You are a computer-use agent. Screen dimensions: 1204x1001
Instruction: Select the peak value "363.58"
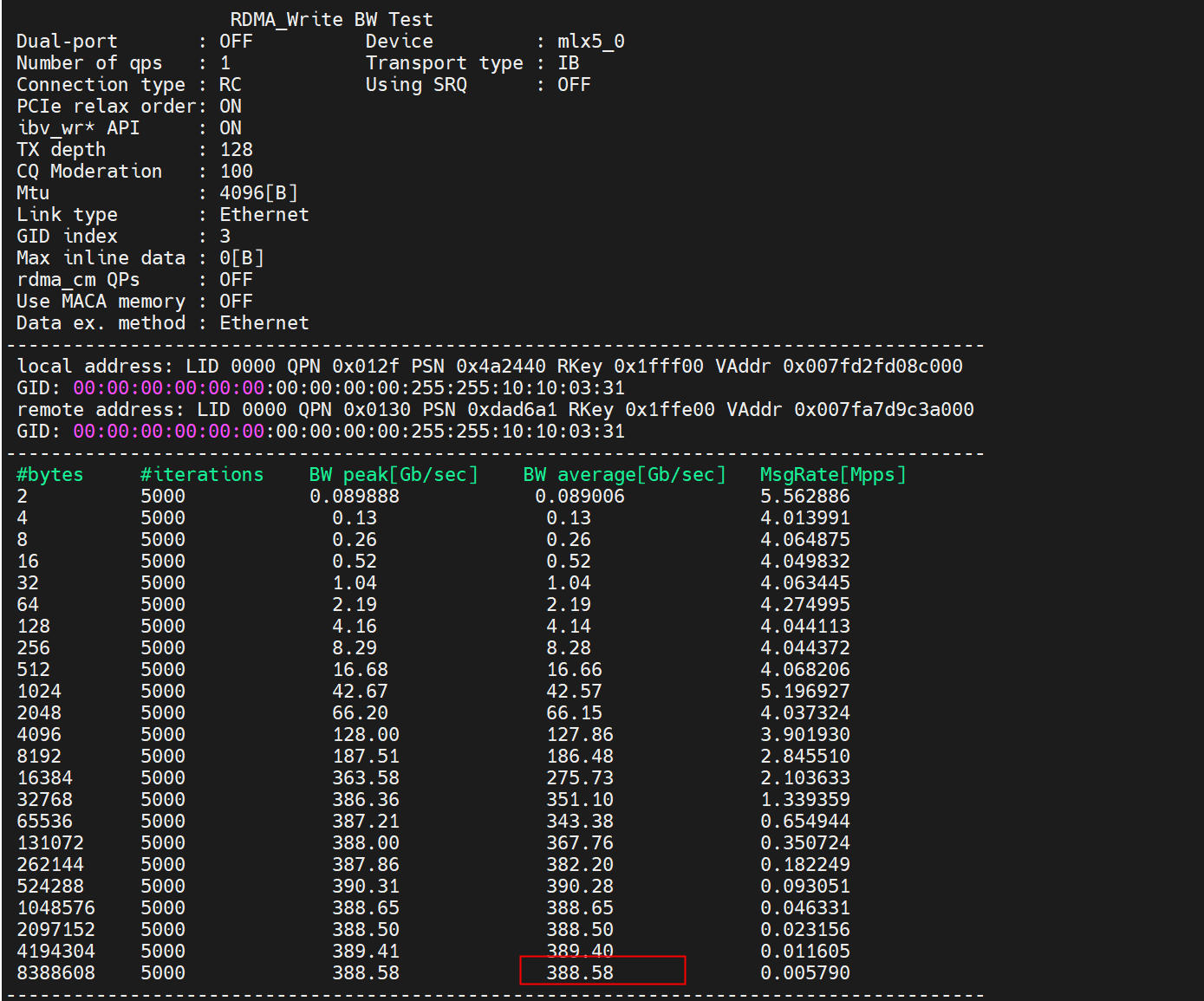pyautogui.click(x=366, y=777)
